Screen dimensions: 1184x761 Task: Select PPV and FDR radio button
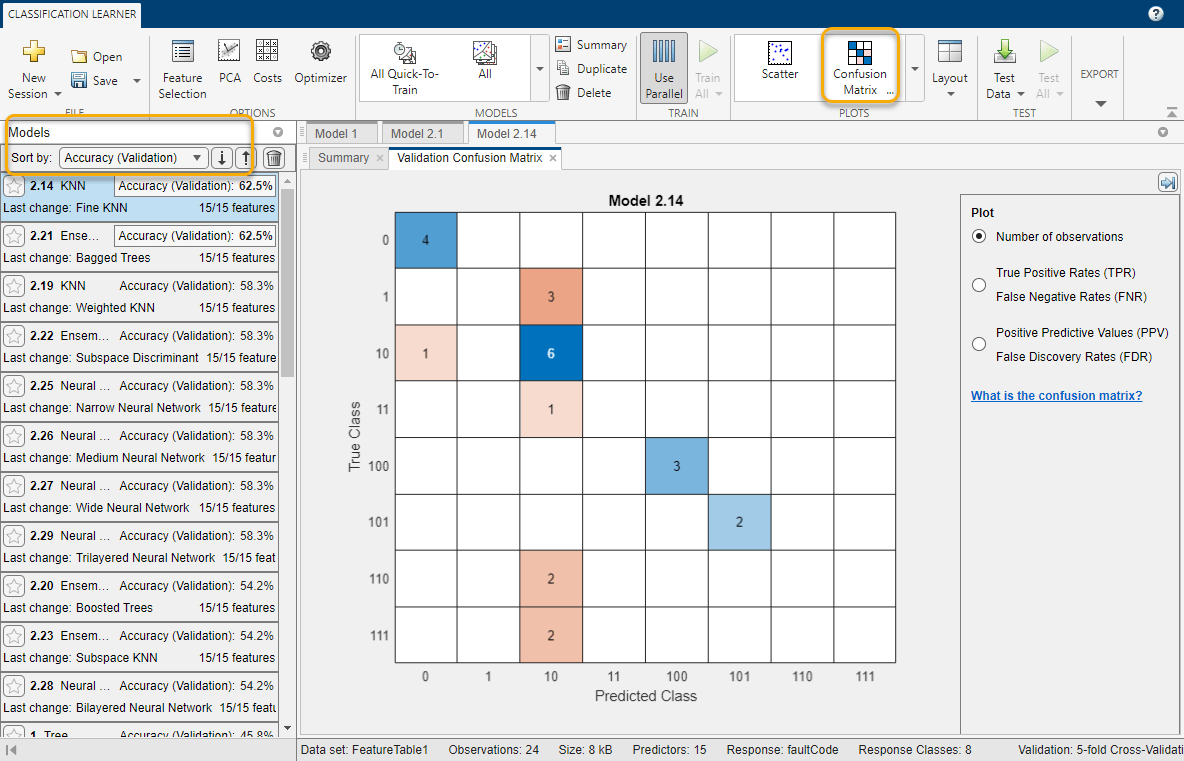pos(979,344)
